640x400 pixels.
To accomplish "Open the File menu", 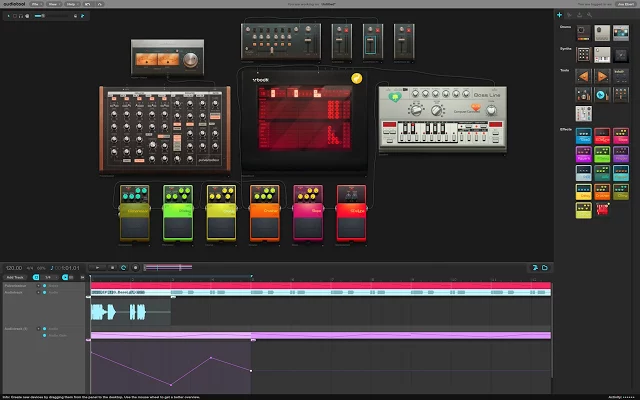I will (36, 4).
